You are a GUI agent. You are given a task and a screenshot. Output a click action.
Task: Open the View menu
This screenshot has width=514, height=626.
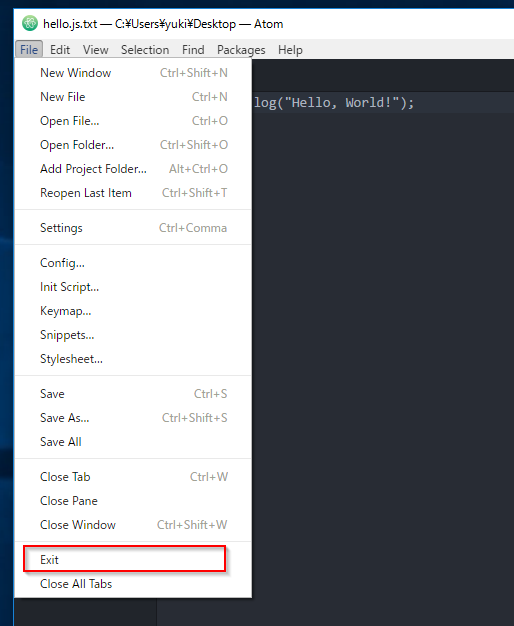tap(95, 50)
